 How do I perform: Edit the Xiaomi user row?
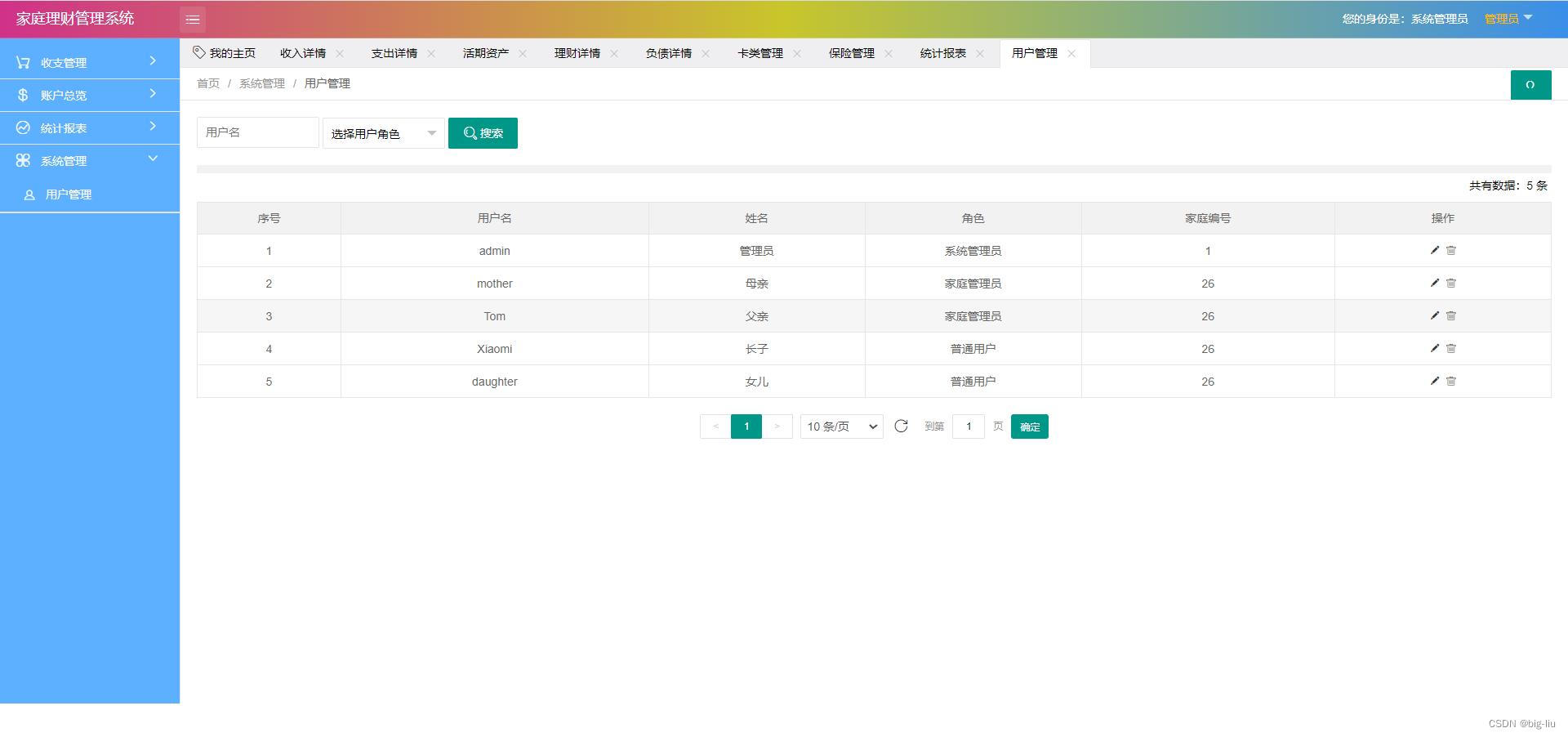pyautogui.click(x=1434, y=348)
